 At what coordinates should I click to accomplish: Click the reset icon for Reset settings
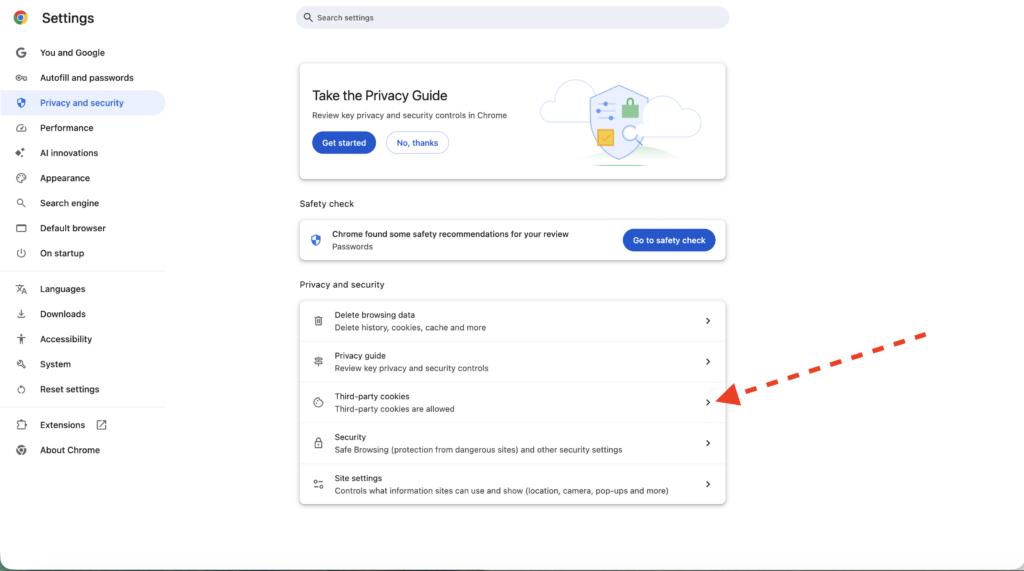pyautogui.click(x=21, y=389)
